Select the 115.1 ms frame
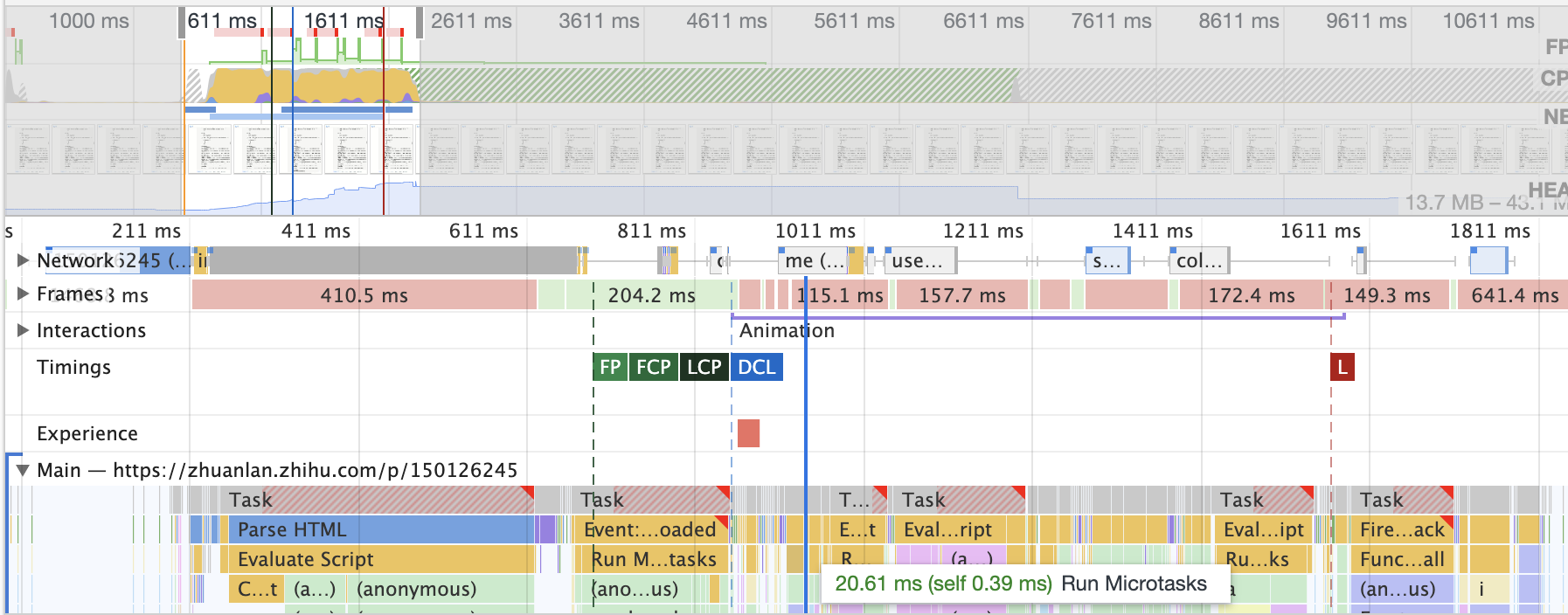 click(842, 295)
